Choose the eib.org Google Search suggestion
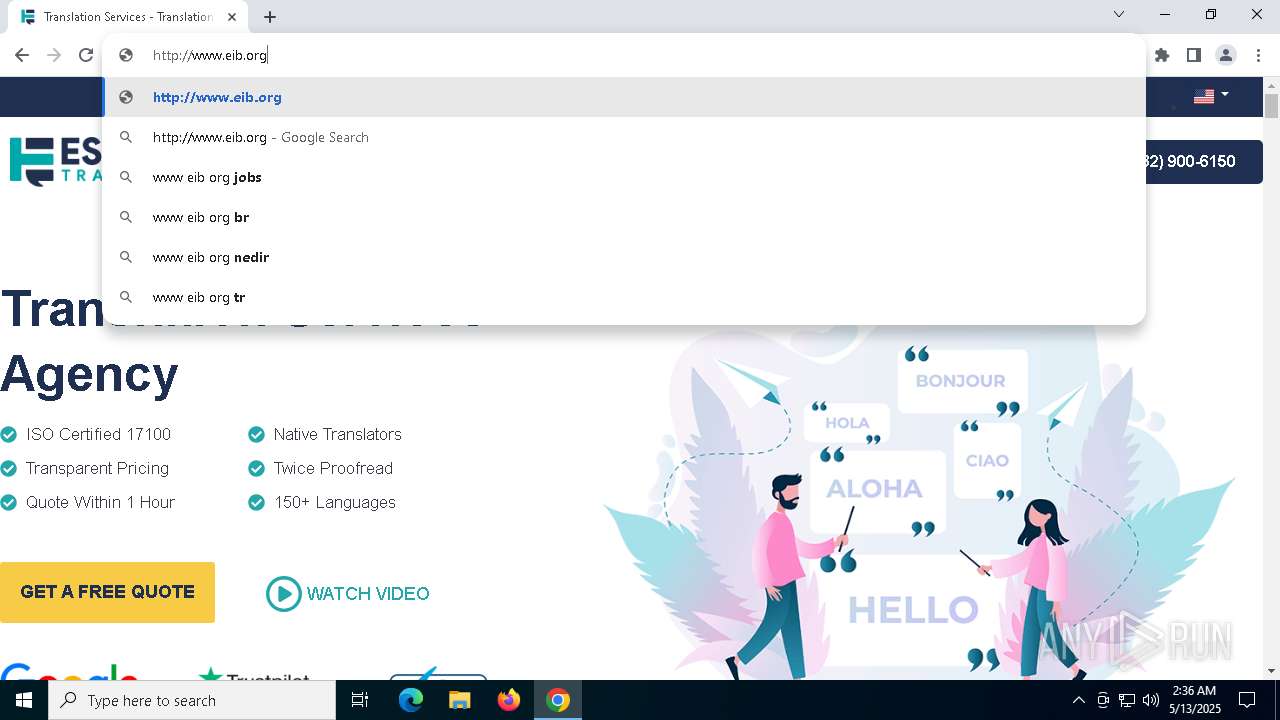The width and height of the screenshot is (1280, 720). [x=624, y=137]
